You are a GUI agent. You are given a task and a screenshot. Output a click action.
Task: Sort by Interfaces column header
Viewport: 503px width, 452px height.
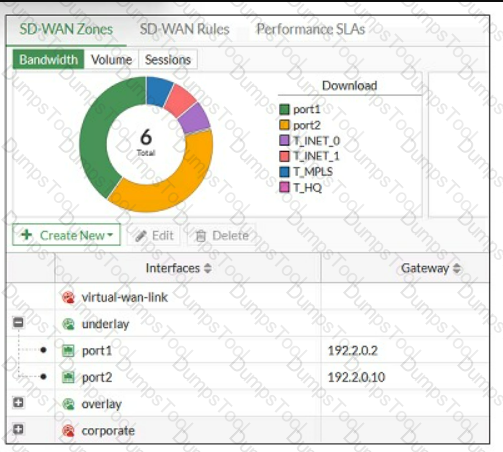click(x=179, y=268)
